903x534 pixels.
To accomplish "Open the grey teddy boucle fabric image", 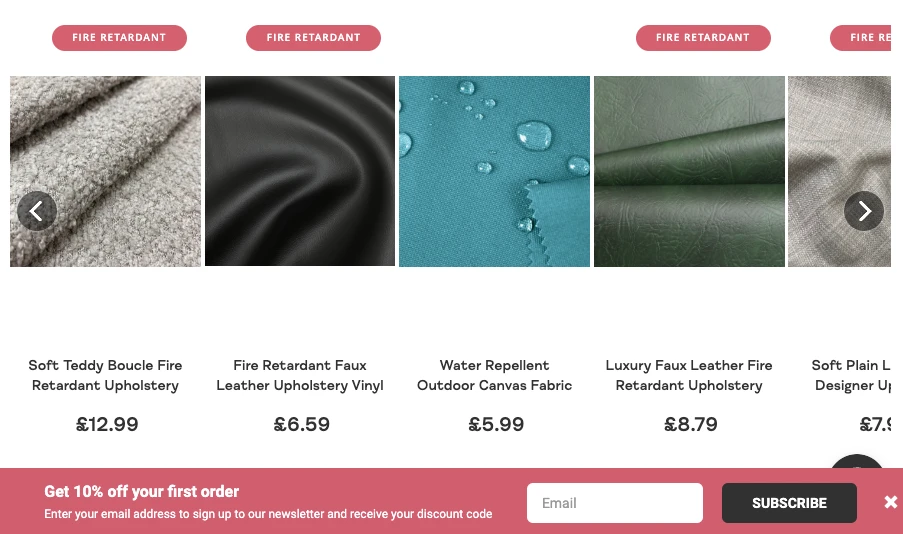I will (105, 171).
